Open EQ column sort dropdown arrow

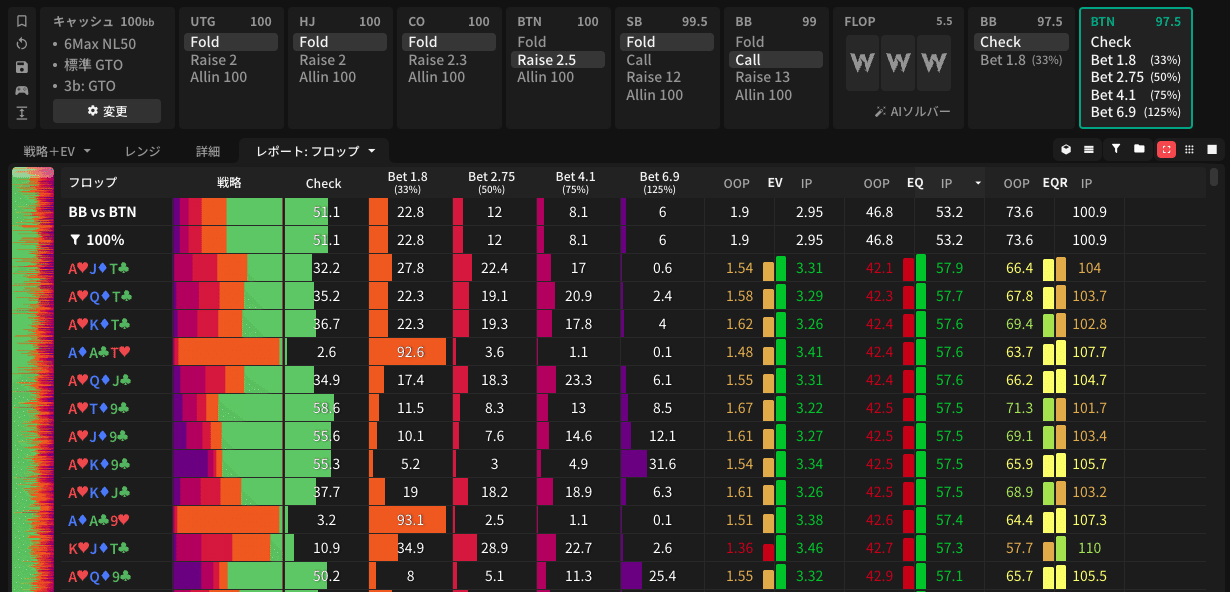[x=977, y=184]
